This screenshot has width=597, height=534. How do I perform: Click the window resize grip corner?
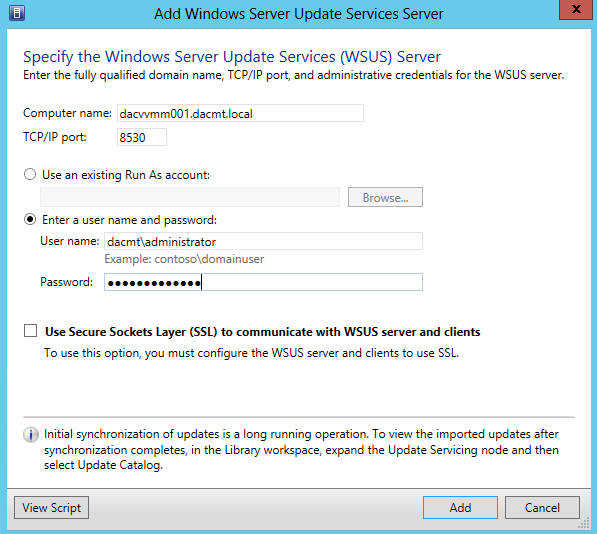coord(584,524)
